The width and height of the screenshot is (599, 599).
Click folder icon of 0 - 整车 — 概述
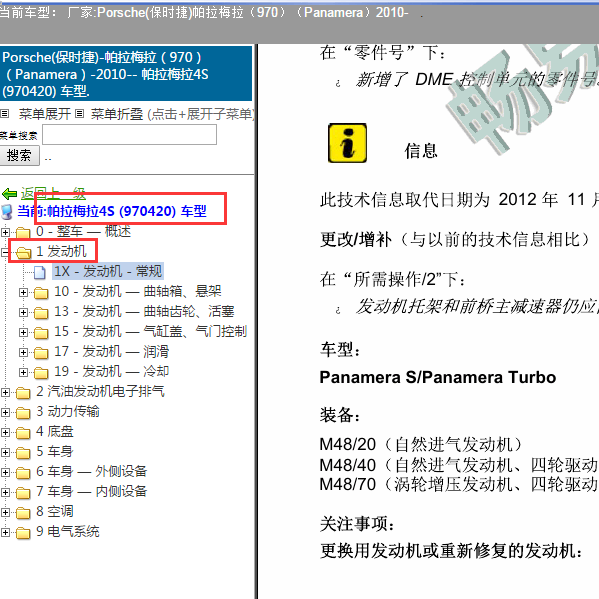[23, 232]
